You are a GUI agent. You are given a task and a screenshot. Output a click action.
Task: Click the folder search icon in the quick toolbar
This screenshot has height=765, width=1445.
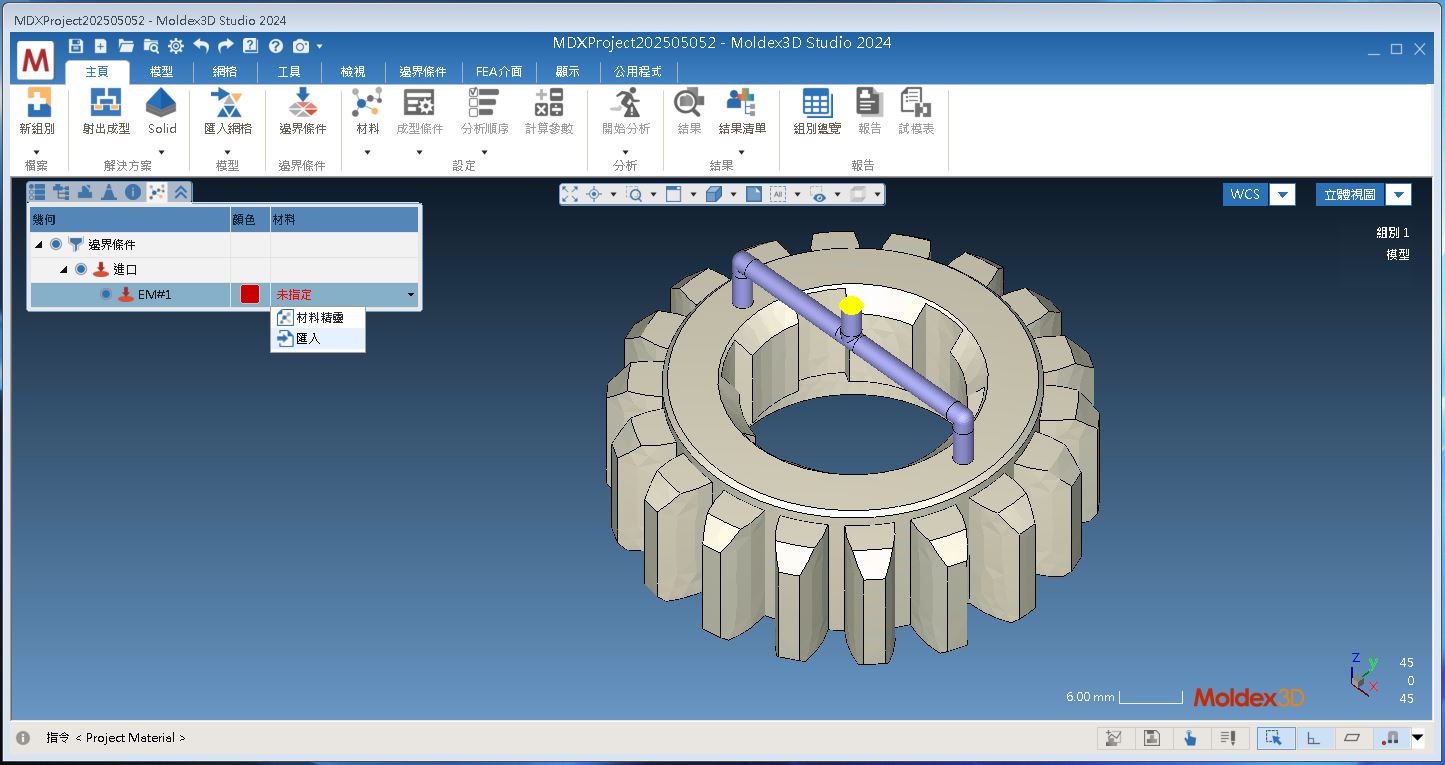151,46
